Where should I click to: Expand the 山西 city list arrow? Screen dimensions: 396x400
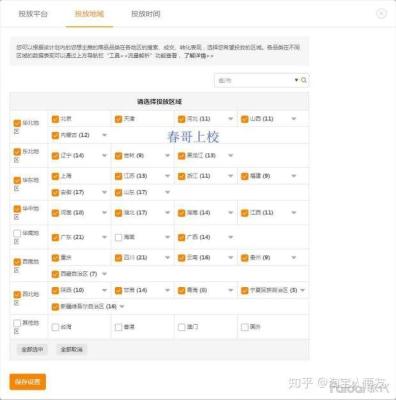coord(294,119)
